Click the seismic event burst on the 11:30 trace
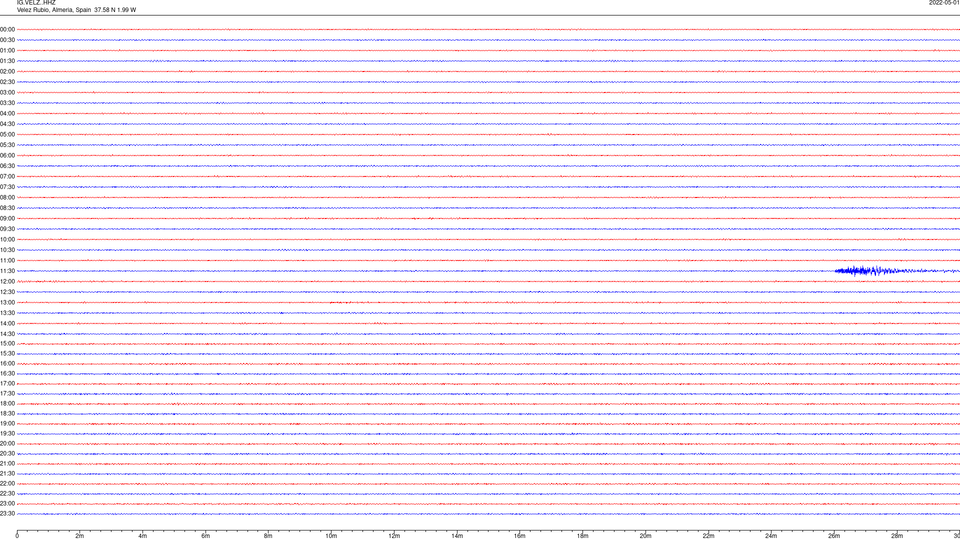The width and height of the screenshot is (960, 540). 869,271
